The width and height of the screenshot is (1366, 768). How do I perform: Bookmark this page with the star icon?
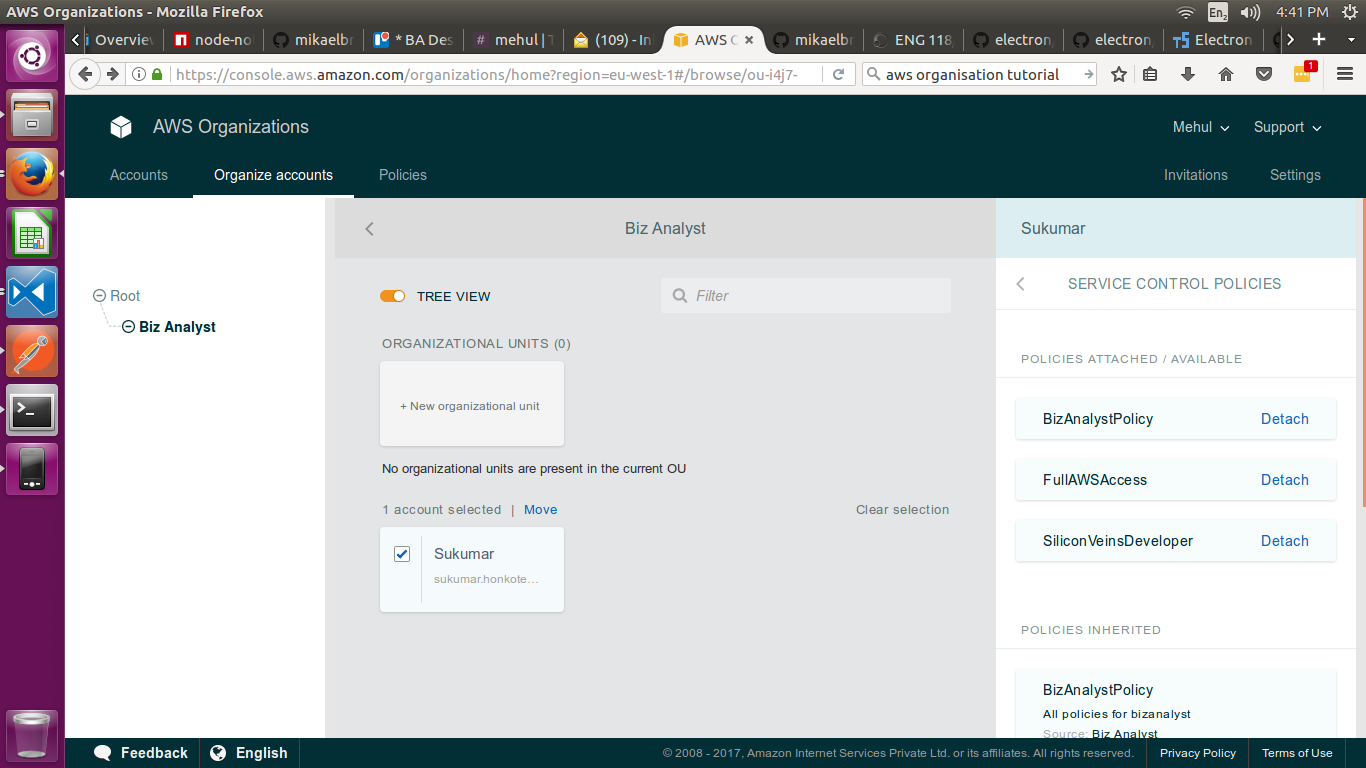pos(1119,74)
